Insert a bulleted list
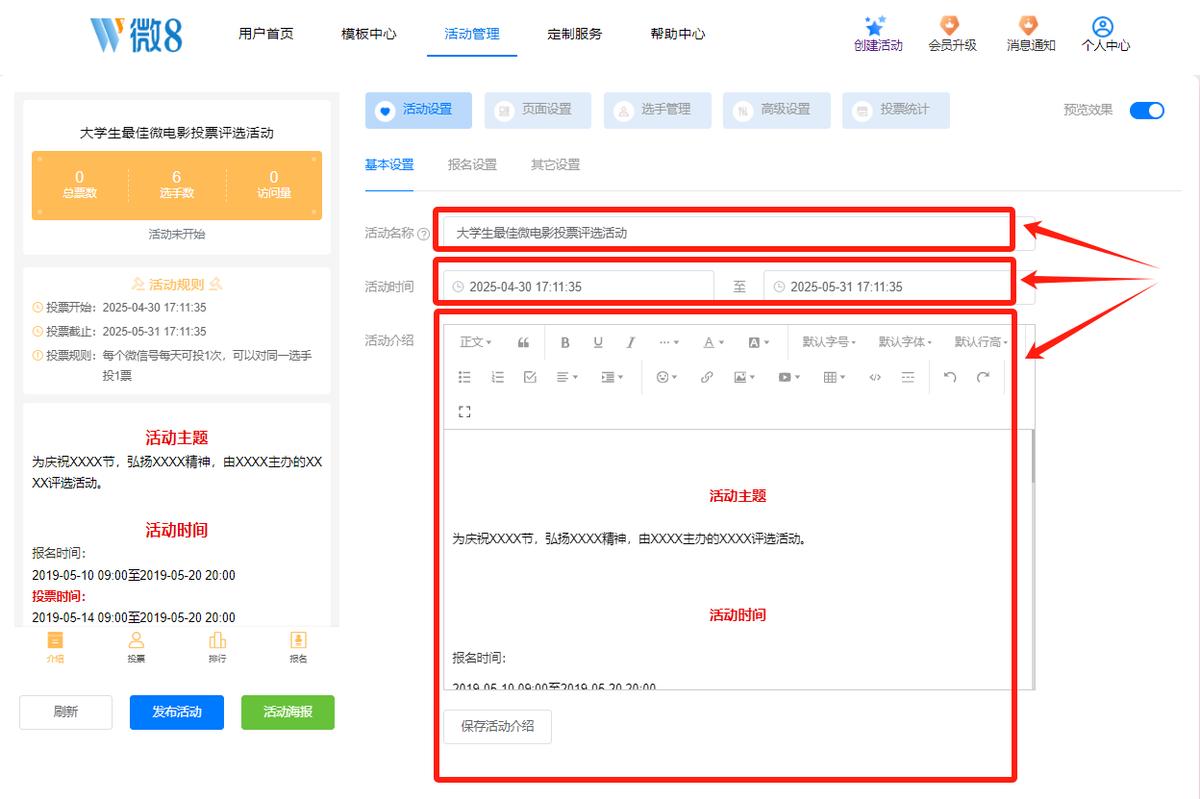1200x799 pixels. (x=464, y=377)
